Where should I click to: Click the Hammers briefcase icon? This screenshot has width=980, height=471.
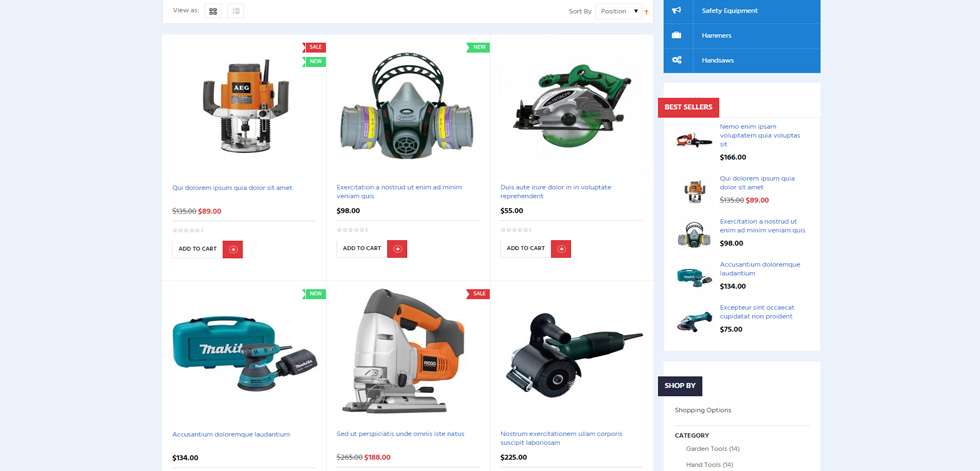[x=677, y=36]
